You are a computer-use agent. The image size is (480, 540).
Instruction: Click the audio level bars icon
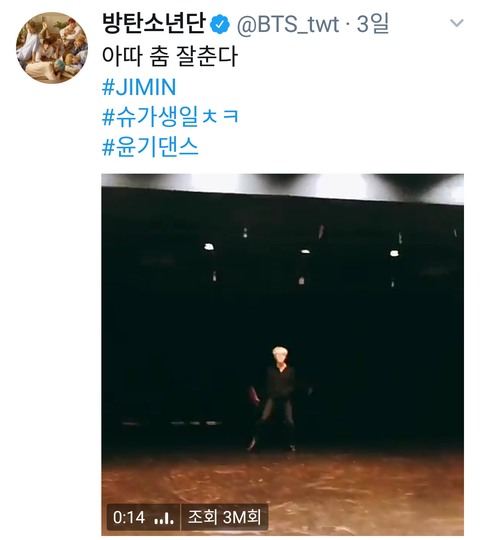pos(164,518)
